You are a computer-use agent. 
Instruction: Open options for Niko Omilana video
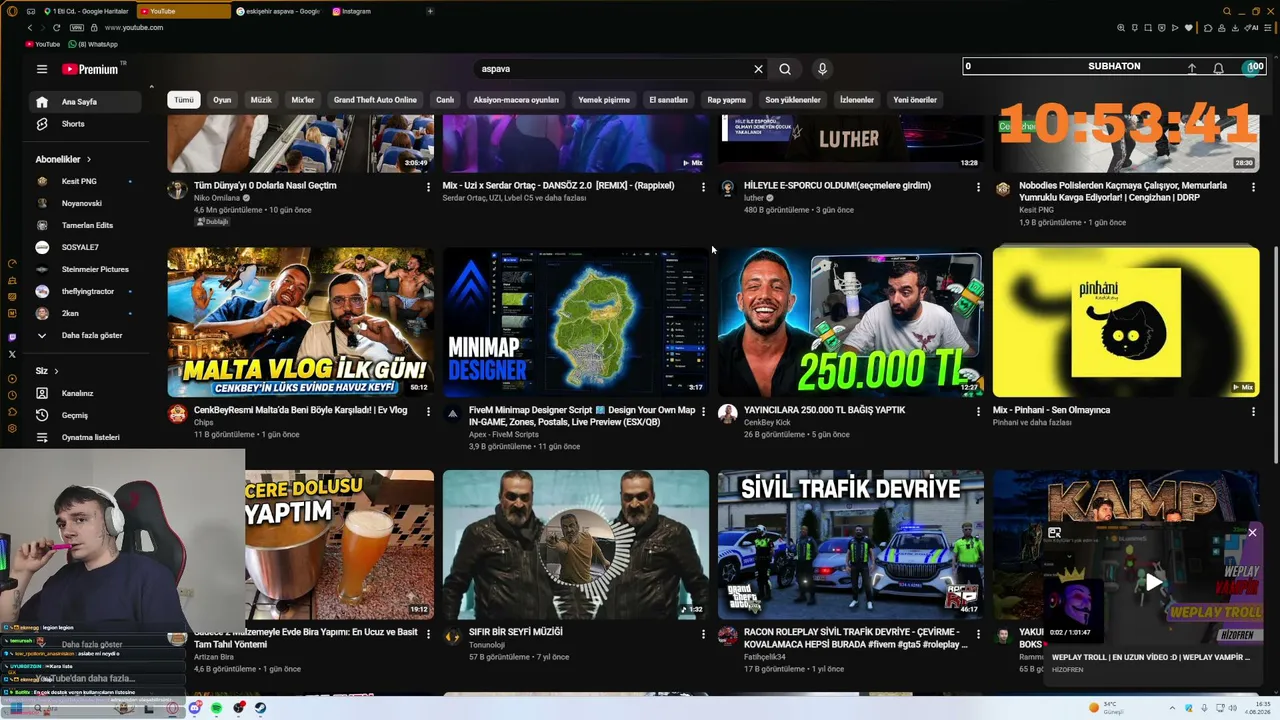point(428,187)
